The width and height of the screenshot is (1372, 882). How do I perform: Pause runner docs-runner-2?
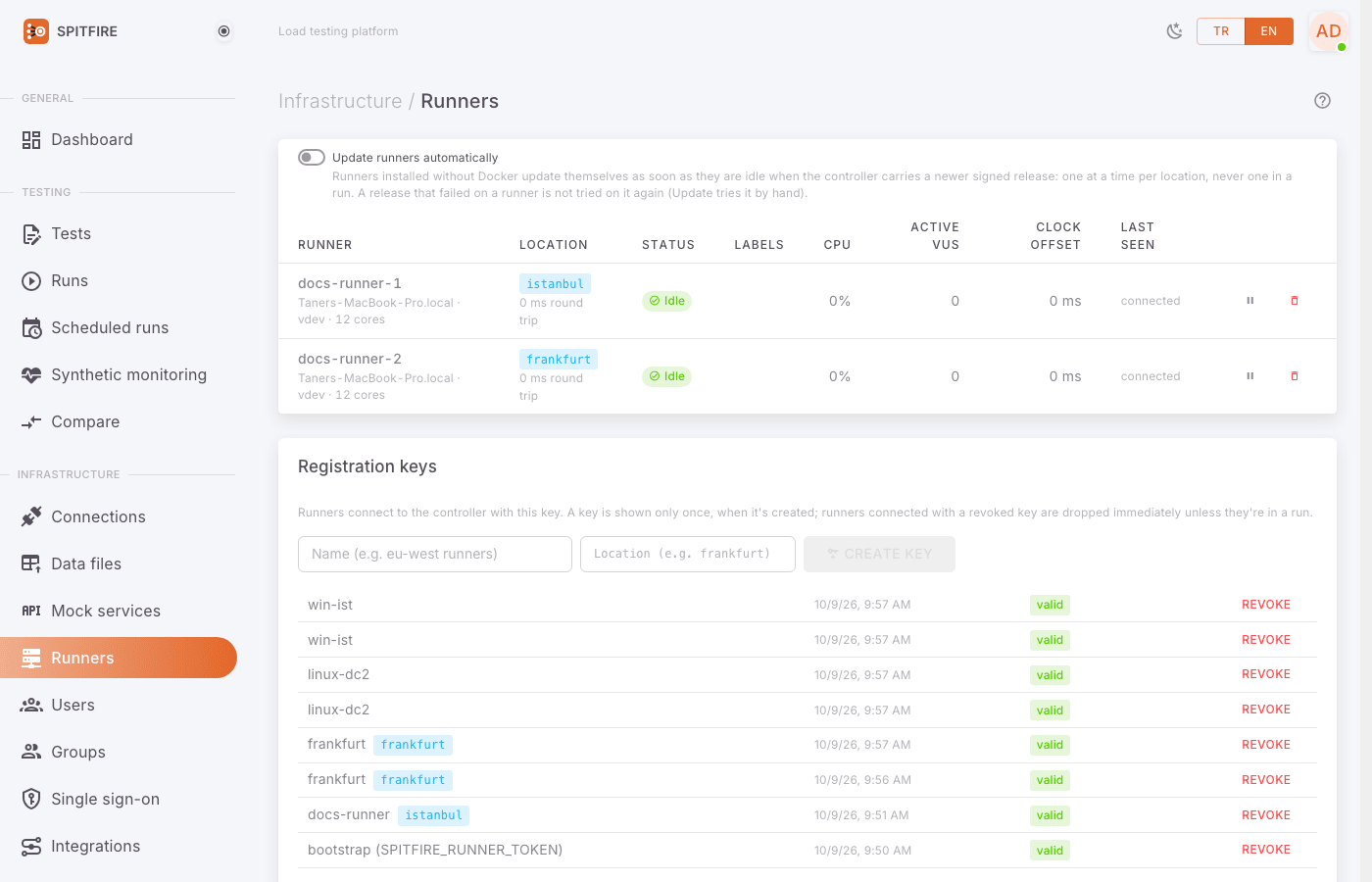coord(1249,376)
